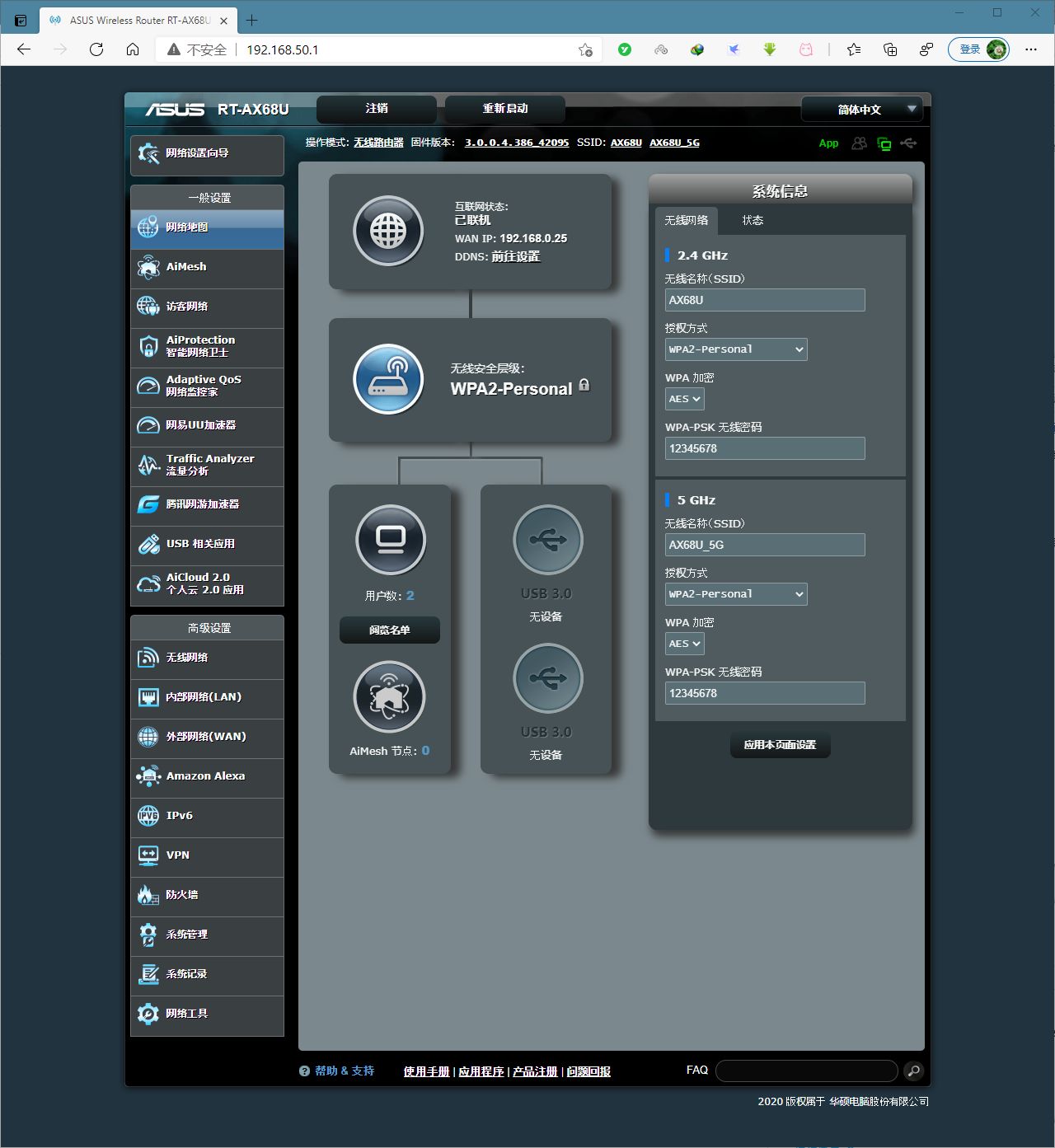
Task: Click the internet globe status icon
Action: coord(388,232)
